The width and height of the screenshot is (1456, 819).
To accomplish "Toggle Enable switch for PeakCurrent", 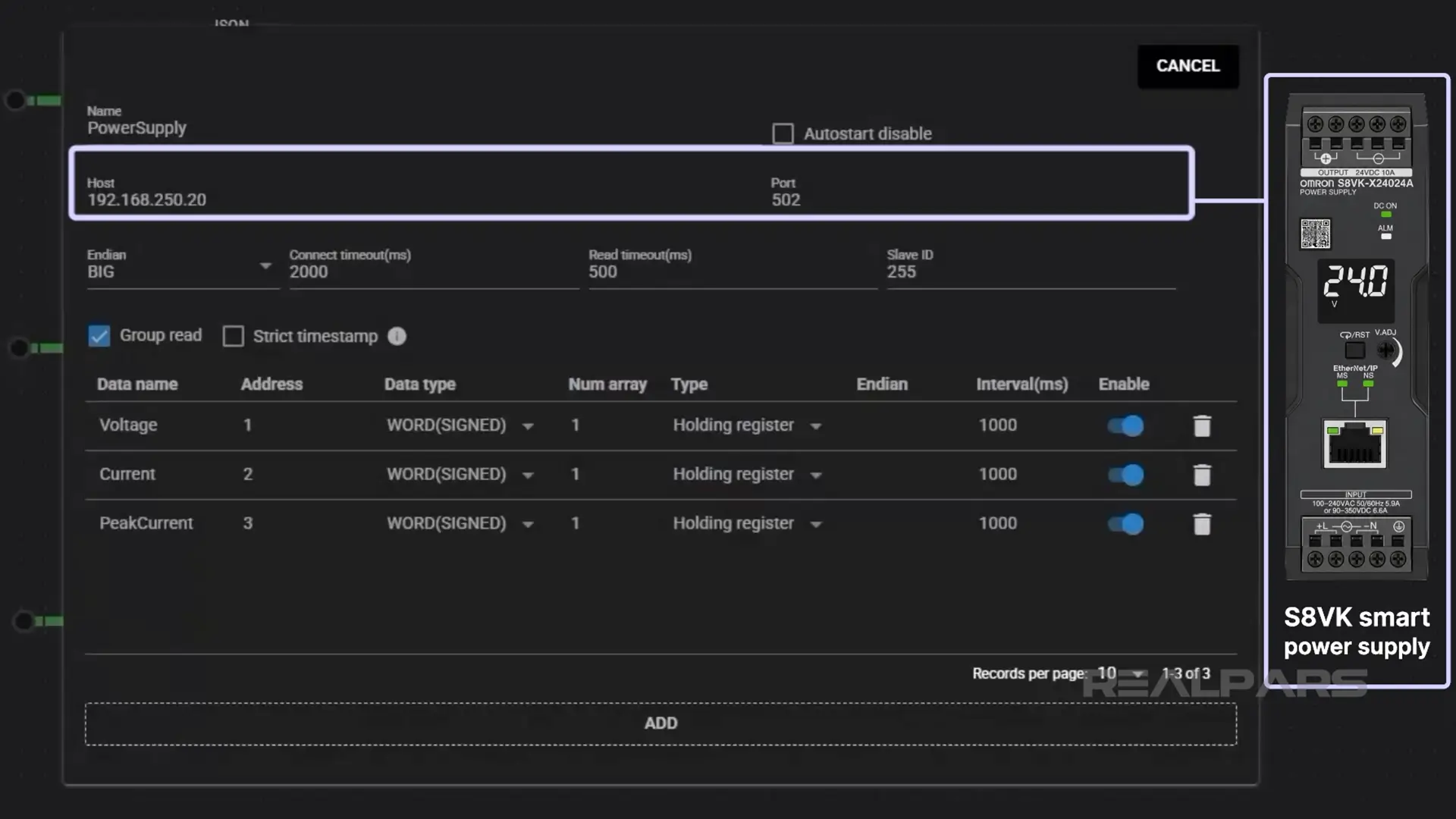I will tap(1125, 524).
